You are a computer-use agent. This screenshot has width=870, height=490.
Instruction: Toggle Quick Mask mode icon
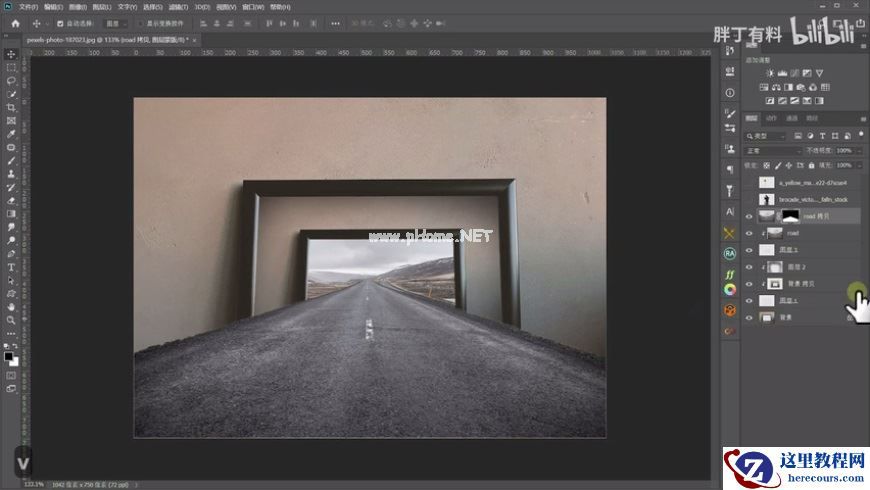coord(11,376)
